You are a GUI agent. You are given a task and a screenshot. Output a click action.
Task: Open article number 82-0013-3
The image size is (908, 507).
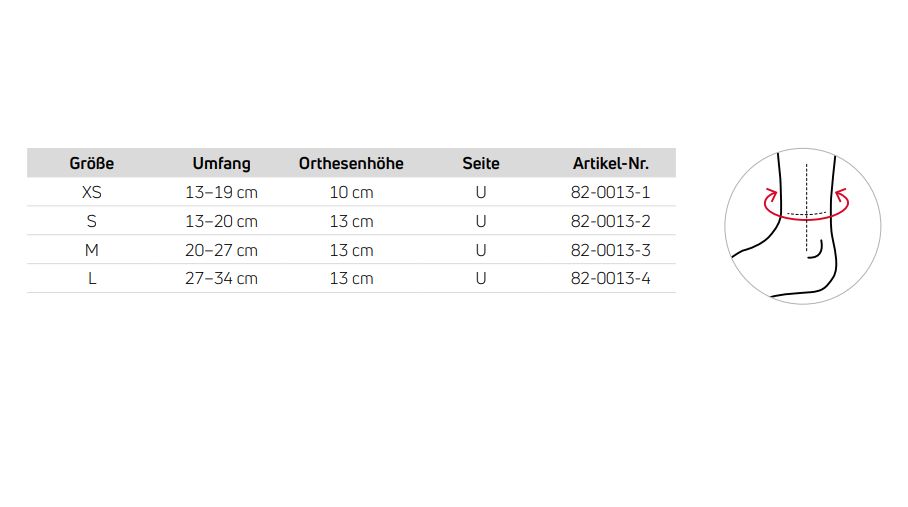(610, 250)
